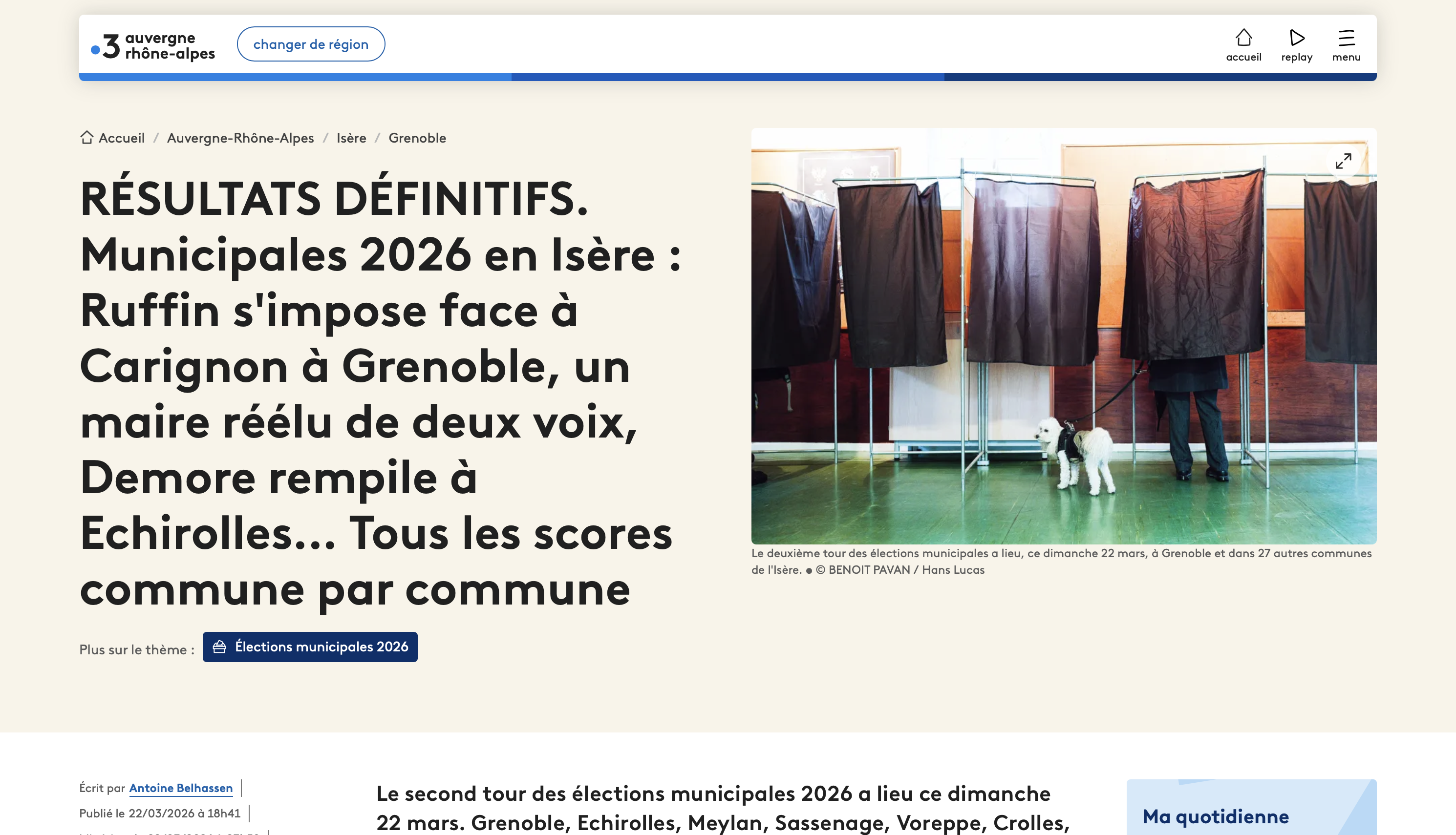Navigate to Isère breadcrumb
Viewport: 1456px width, 835px height.
(x=351, y=138)
